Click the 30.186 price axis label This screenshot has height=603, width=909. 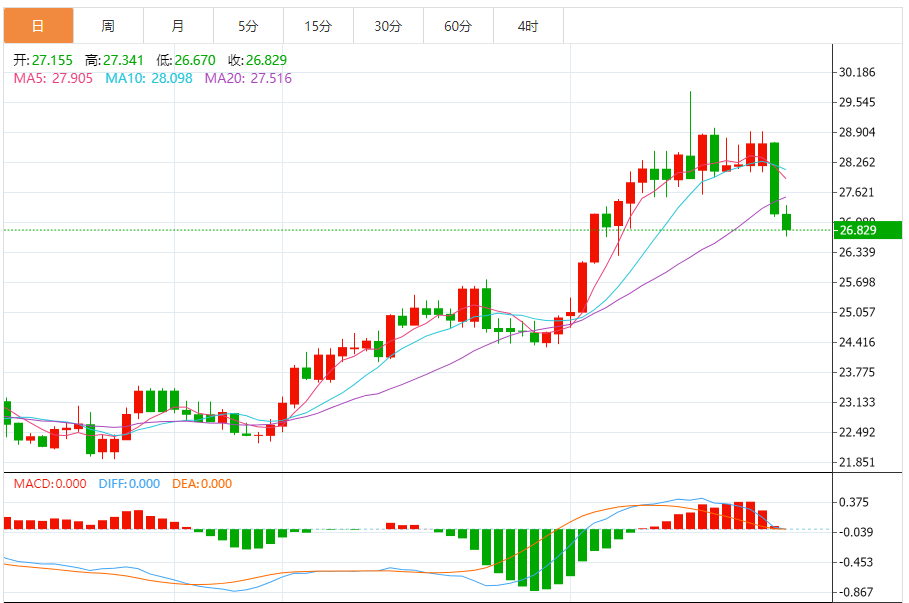857,72
